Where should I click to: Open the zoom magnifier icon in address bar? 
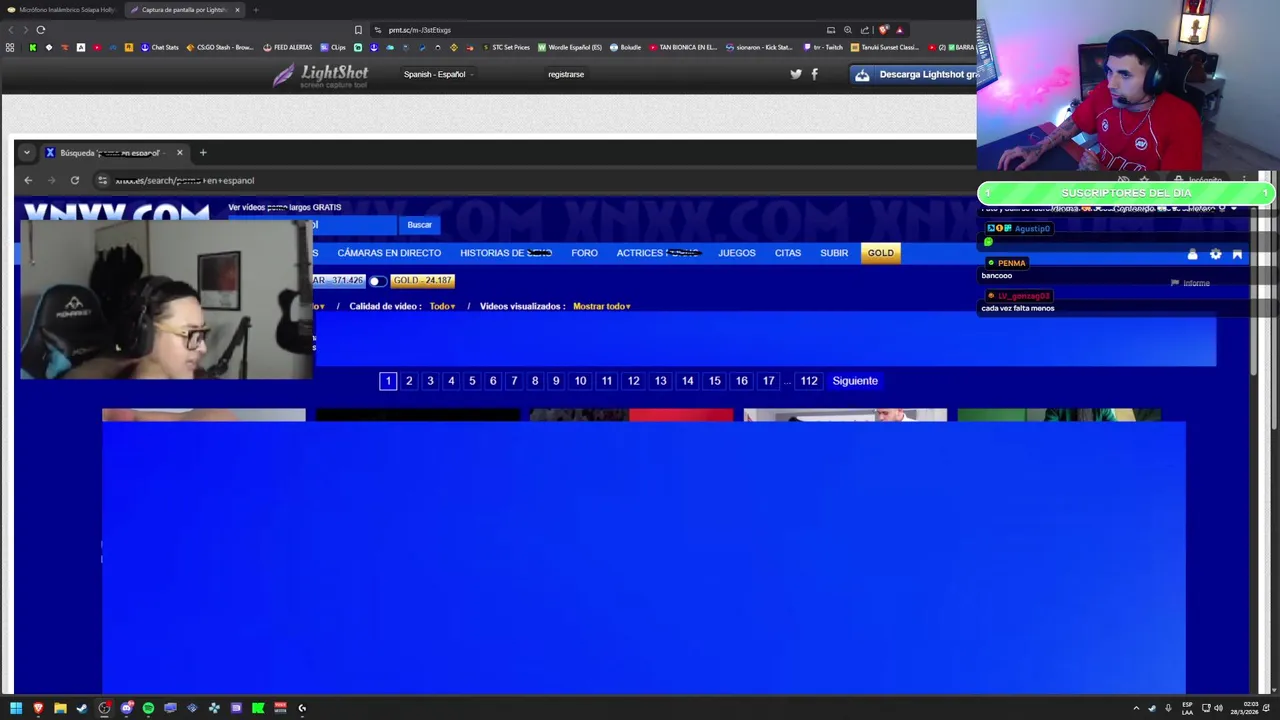[x=848, y=30]
